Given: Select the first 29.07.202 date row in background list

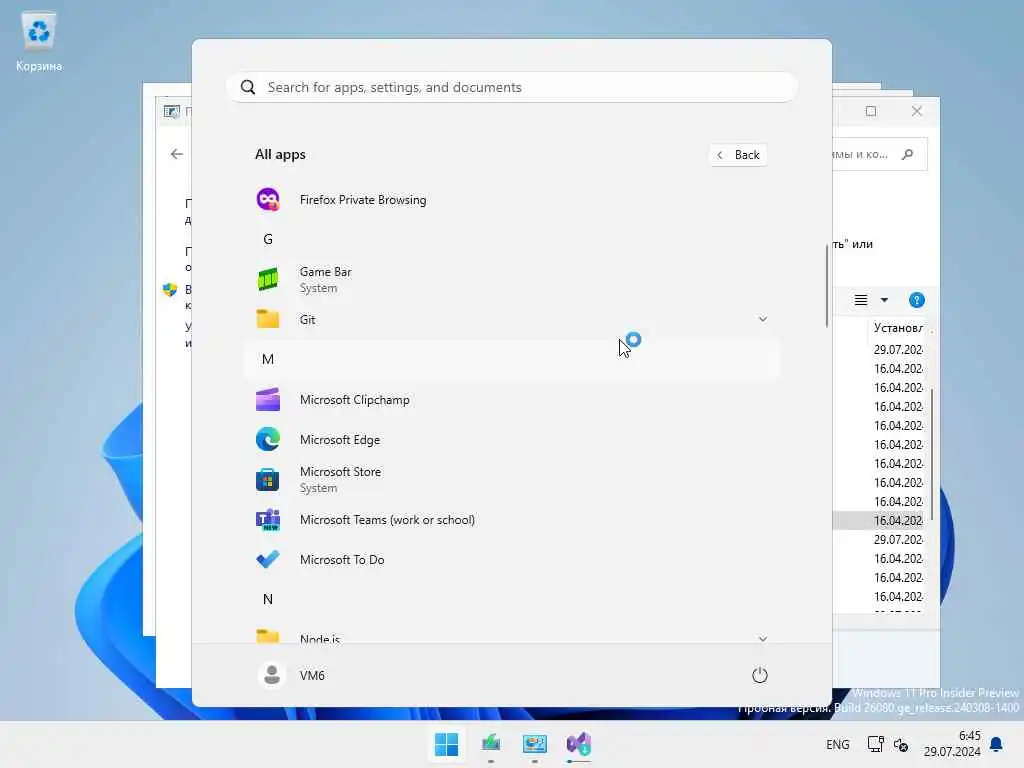Looking at the screenshot, I should coord(898,349).
